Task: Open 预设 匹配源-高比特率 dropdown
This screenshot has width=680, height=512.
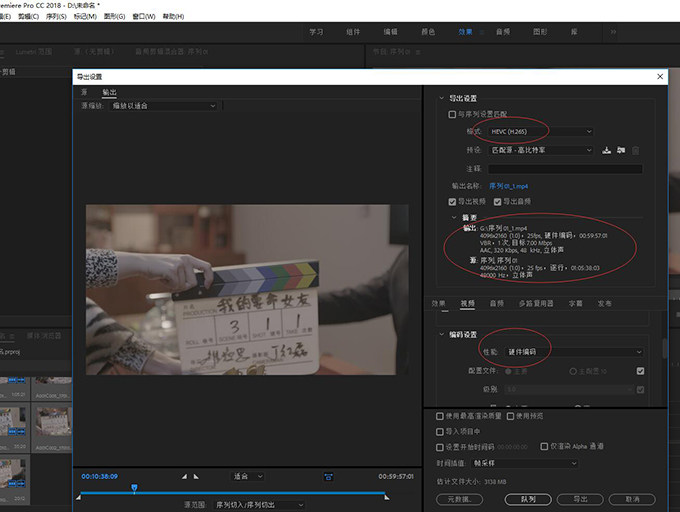Action: coord(540,150)
